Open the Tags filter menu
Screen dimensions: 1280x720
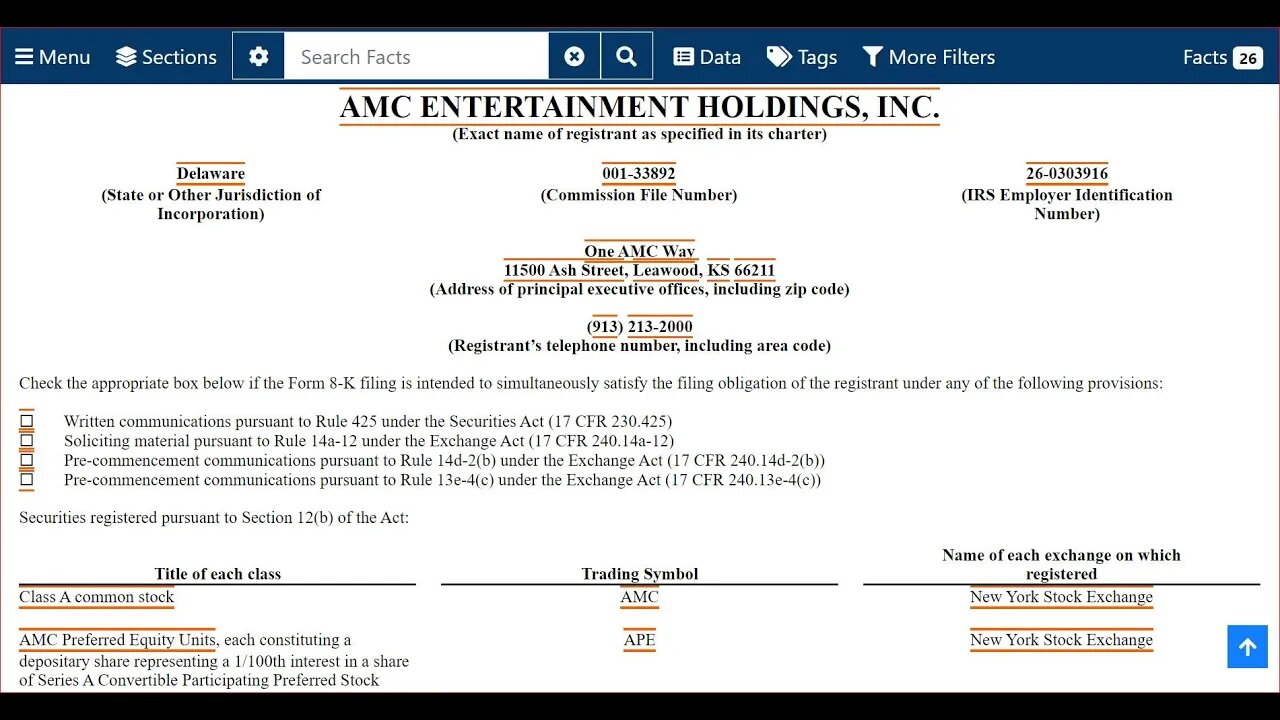pyautogui.click(x=802, y=57)
